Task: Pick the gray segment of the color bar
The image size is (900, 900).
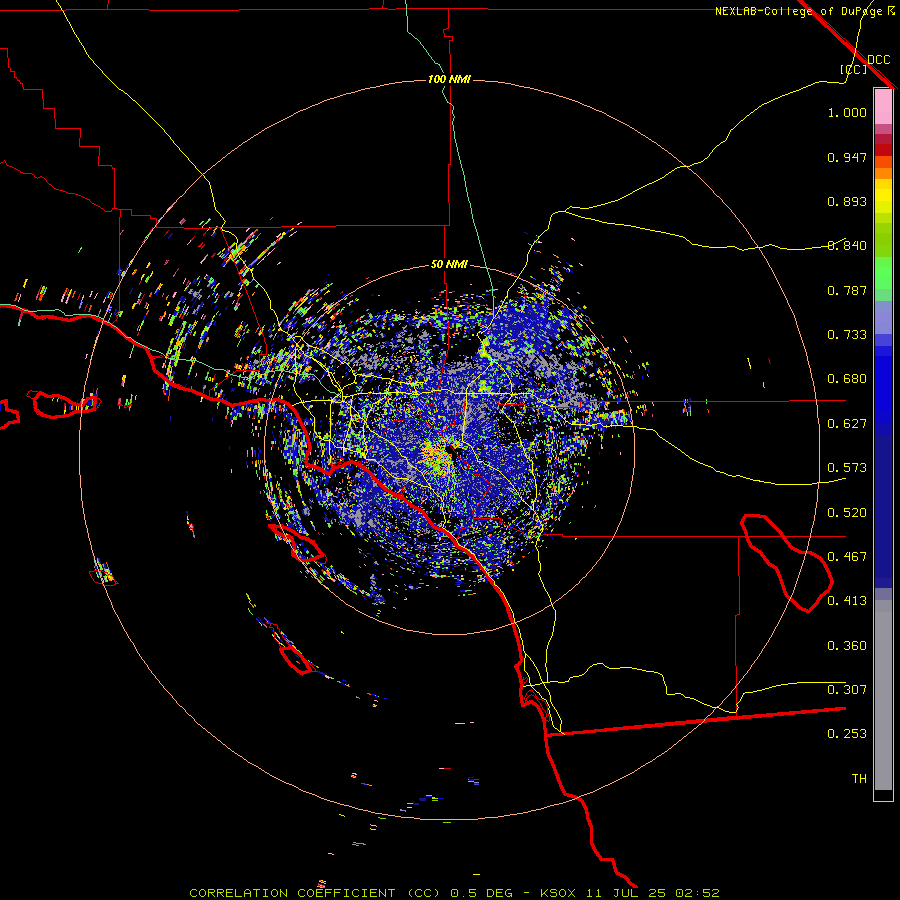Action: pyautogui.click(x=883, y=695)
